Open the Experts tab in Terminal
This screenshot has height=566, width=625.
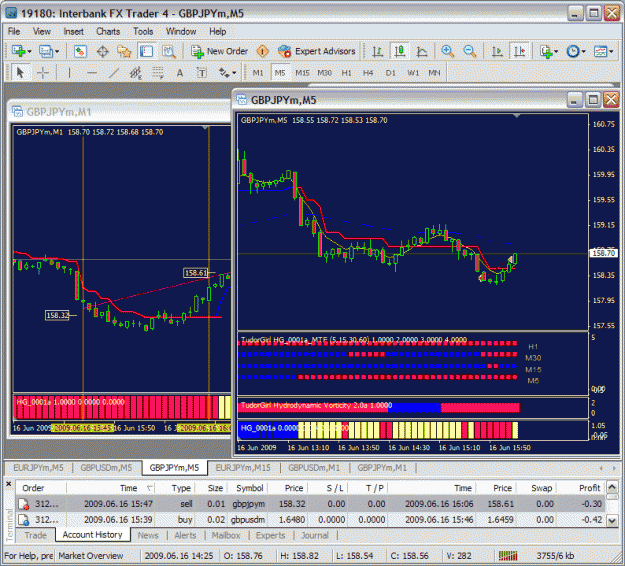pos(270,535)
